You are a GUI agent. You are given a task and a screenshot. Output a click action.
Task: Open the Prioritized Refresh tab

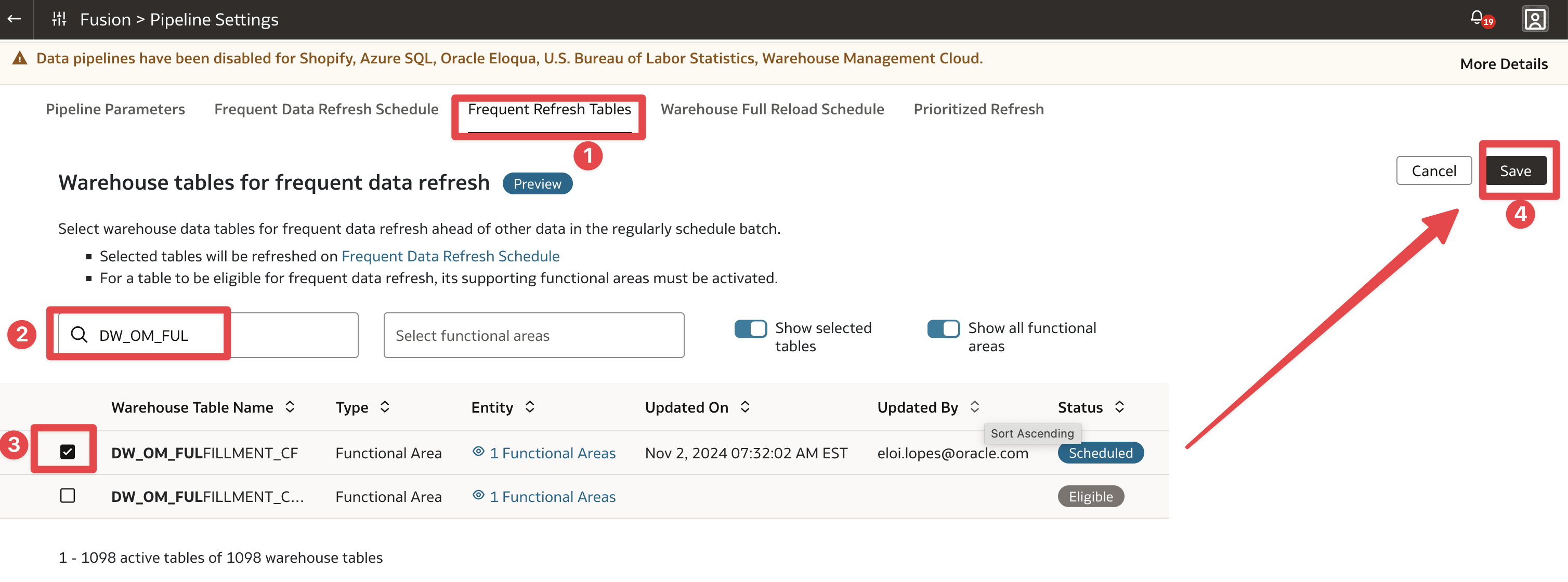977,109
